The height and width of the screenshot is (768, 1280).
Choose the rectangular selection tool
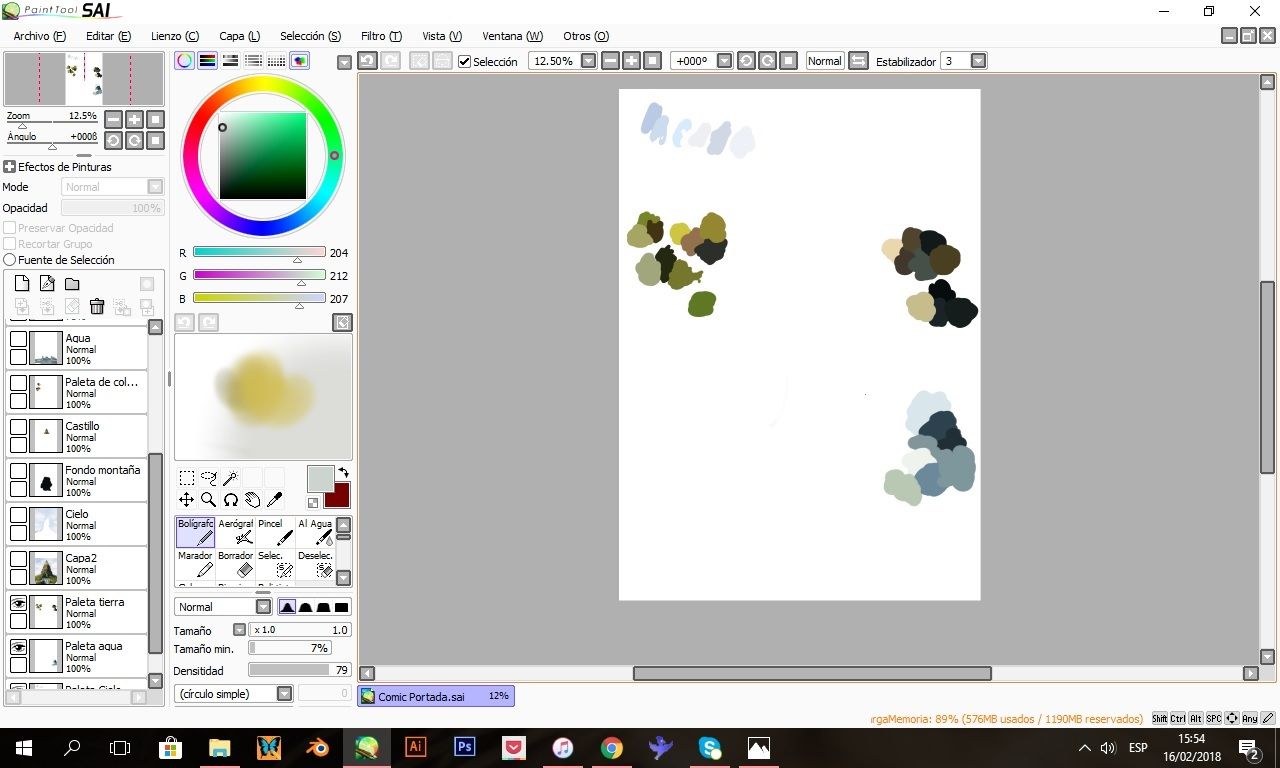pyautogui.click(x=186, y=478)
